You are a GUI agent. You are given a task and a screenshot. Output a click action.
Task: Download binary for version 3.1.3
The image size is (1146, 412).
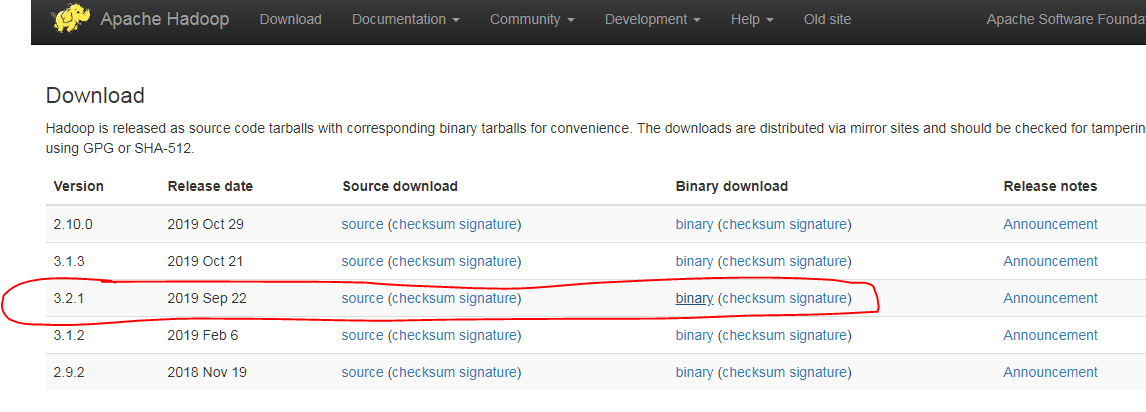(x=694, y=261)
